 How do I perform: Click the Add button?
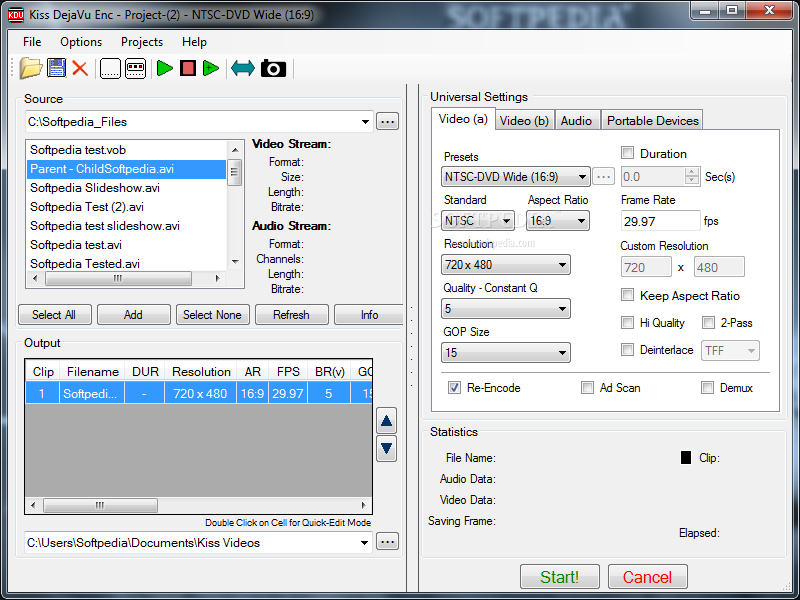click(x=134, y=315)
